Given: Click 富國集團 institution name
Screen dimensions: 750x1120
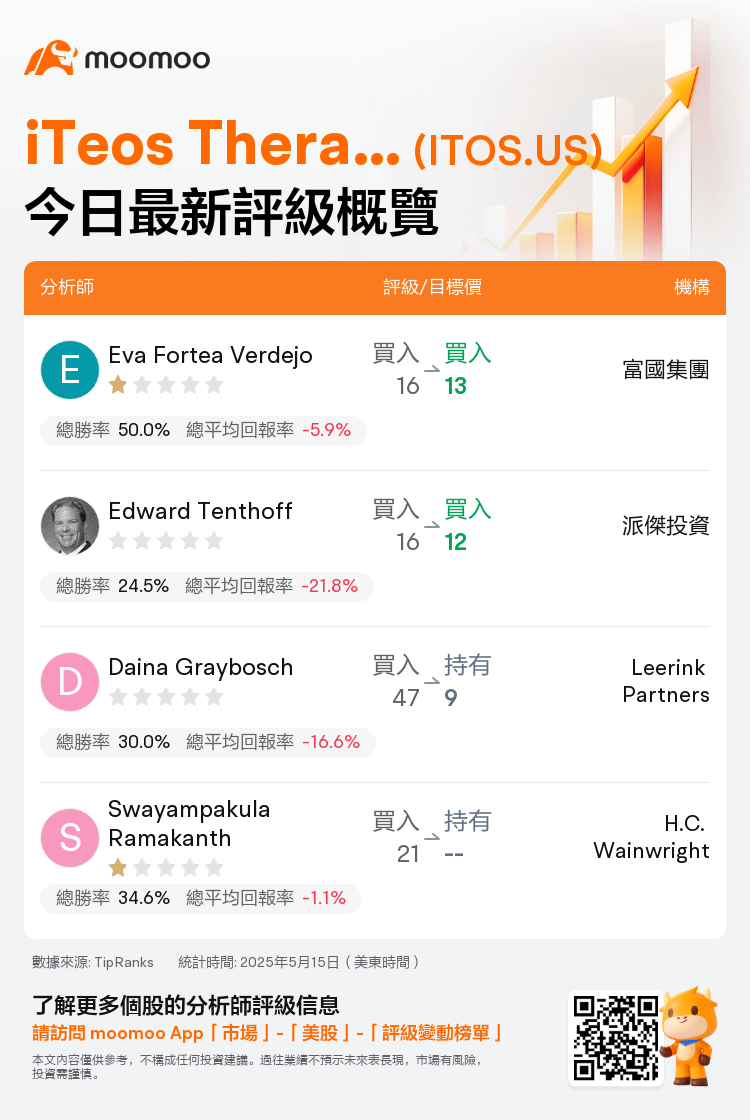Looking at the screenshot, I should tap(666, 370).
